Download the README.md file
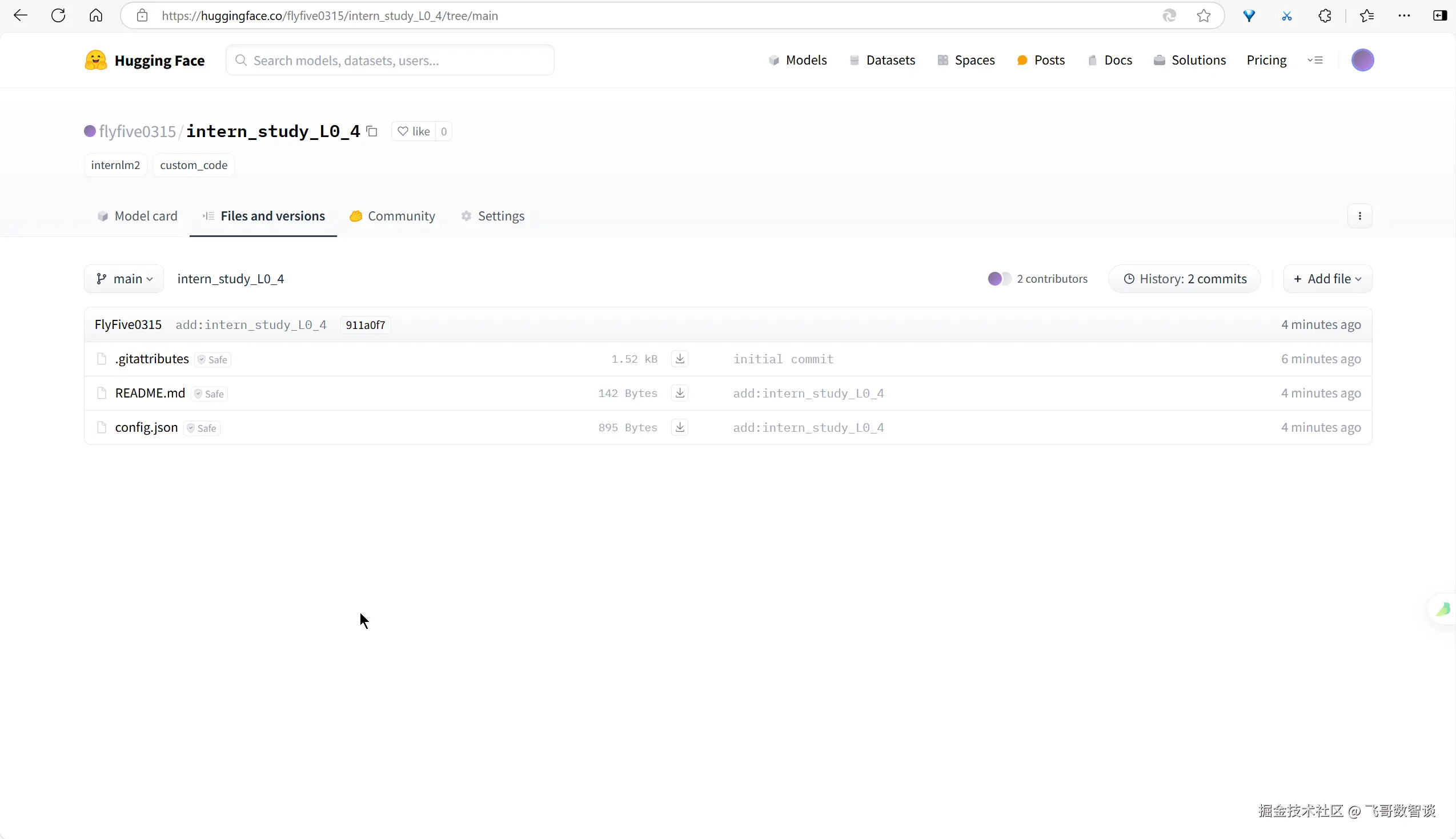The height and width of the screenshot is (839, 1456). (680, 393)
